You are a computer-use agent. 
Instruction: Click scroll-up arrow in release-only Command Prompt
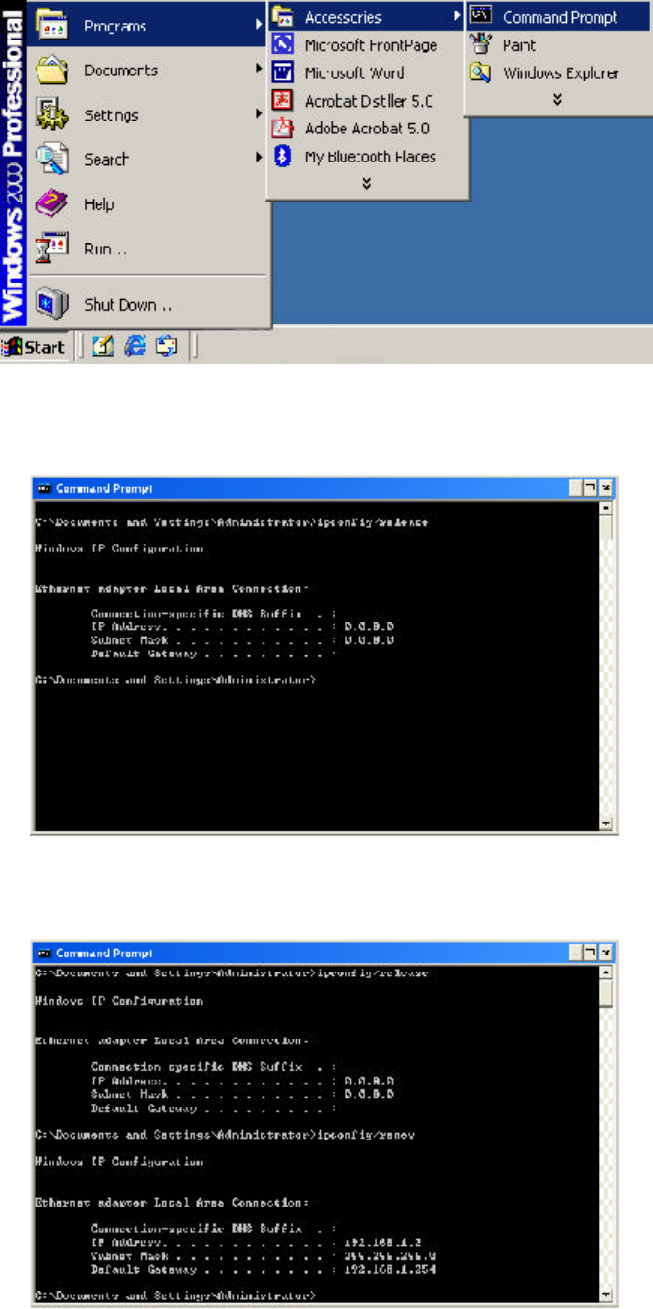(606, 508)
